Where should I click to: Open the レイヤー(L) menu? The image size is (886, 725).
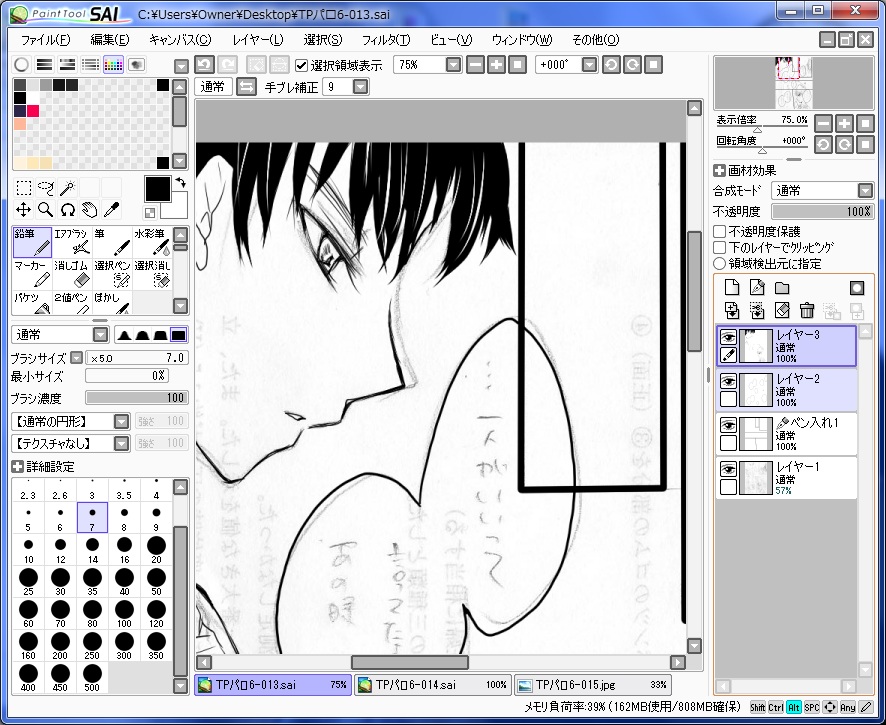[258, 40]
